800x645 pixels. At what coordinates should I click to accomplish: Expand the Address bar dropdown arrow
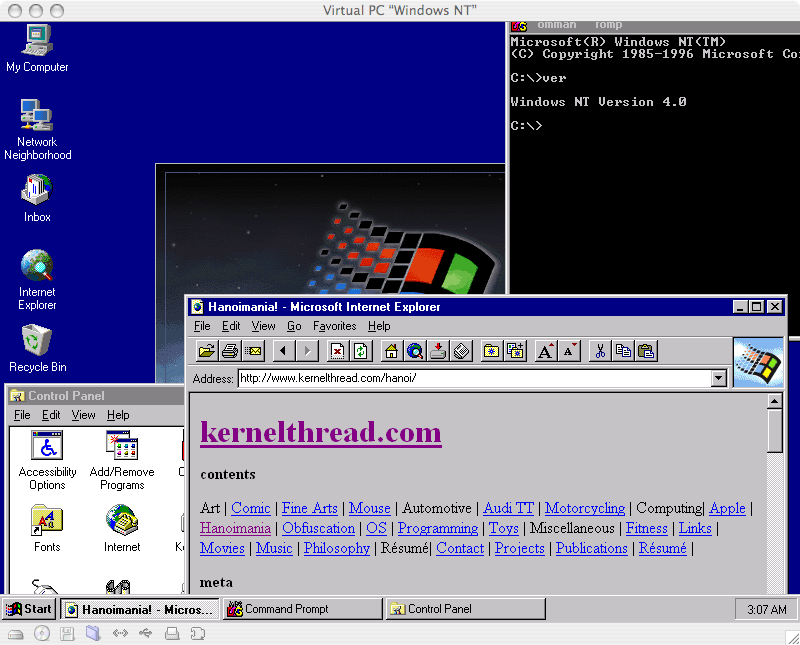point(719,379)
